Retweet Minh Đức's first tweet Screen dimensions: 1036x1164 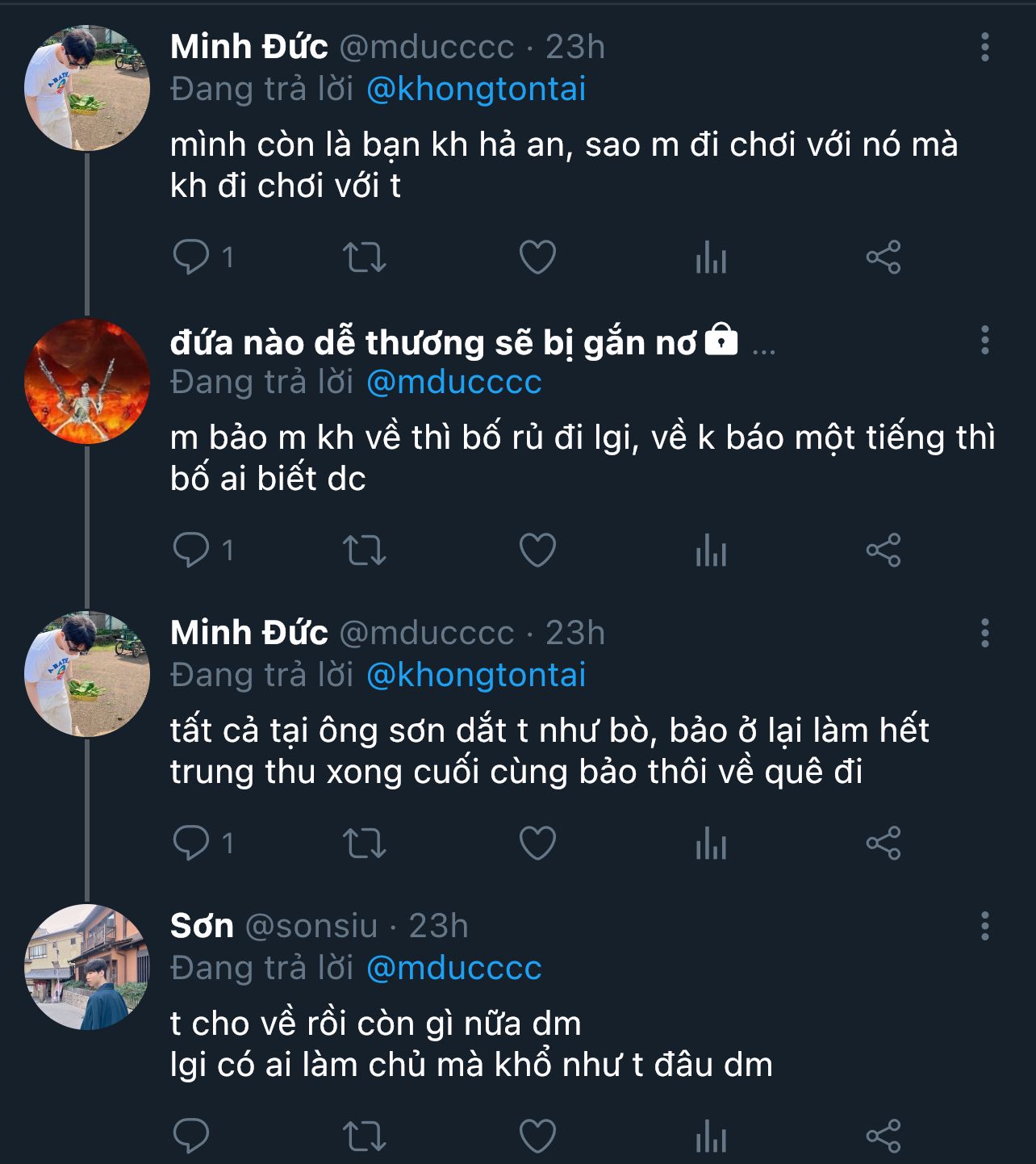click(x=365, y=258)
